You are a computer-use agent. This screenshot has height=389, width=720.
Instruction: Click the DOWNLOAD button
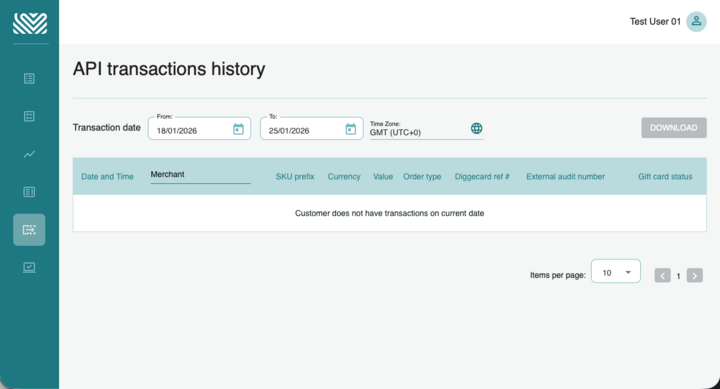[x=674, y=128]
